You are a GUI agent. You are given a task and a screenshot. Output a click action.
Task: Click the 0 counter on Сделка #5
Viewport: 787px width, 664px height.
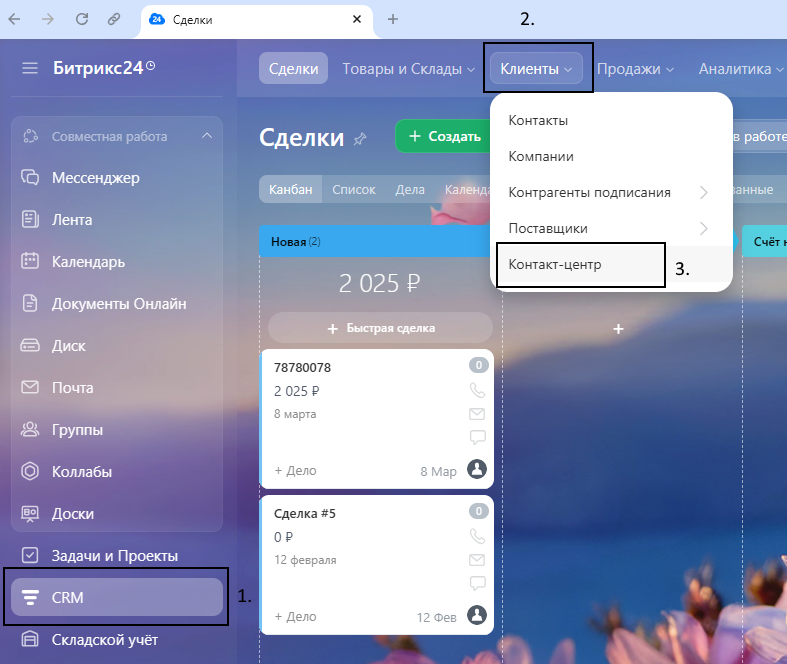[x=479, y=511]
